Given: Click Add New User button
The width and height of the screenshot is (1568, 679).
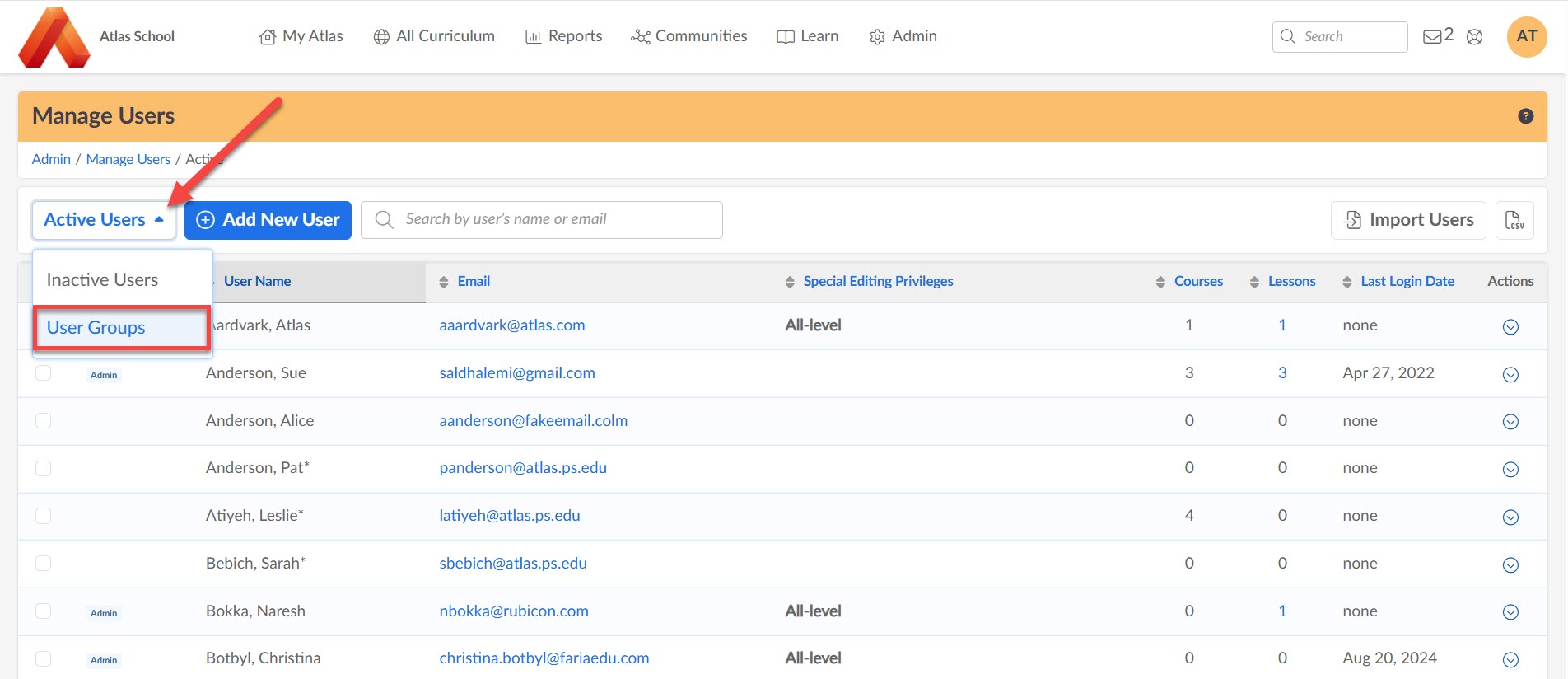Looking at the screenshot, I should 268,220.
